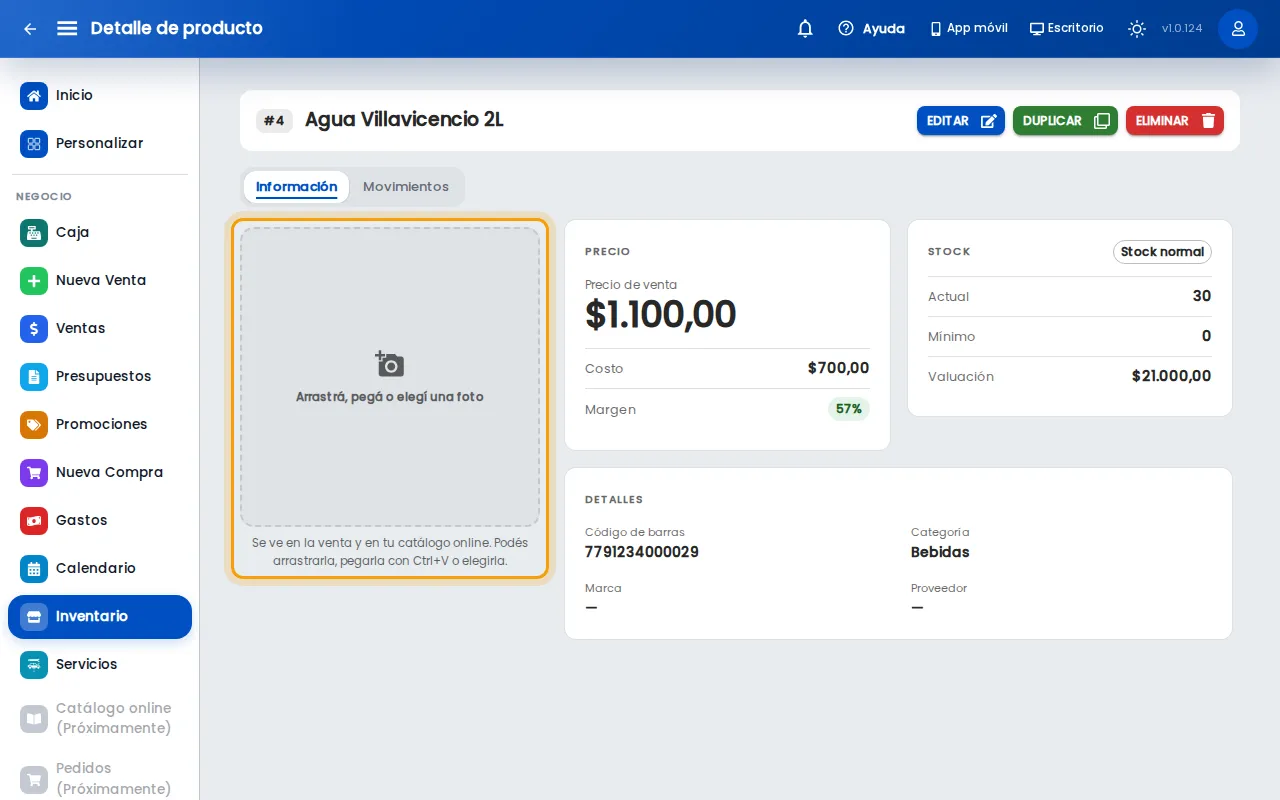1280x800 pixels.
Task: Toggle the hamburger menu icon
Action: click(x=67, y=28)
